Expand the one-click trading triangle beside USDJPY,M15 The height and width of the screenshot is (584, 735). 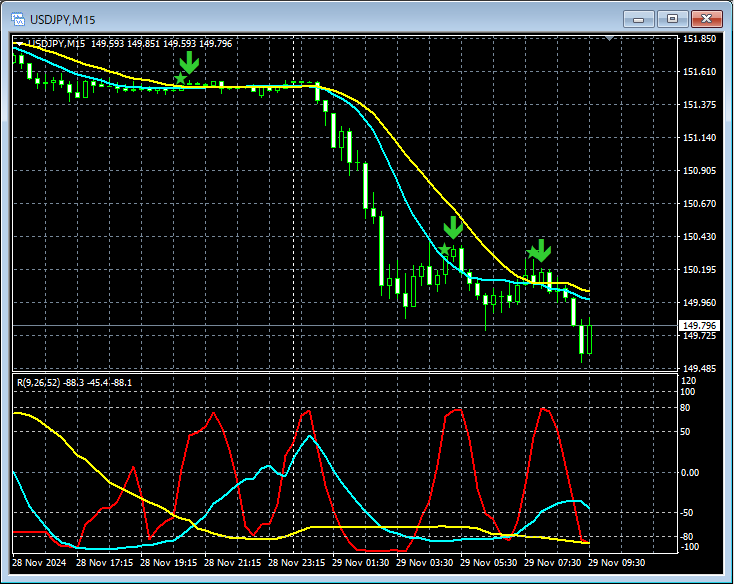[20, 44]
